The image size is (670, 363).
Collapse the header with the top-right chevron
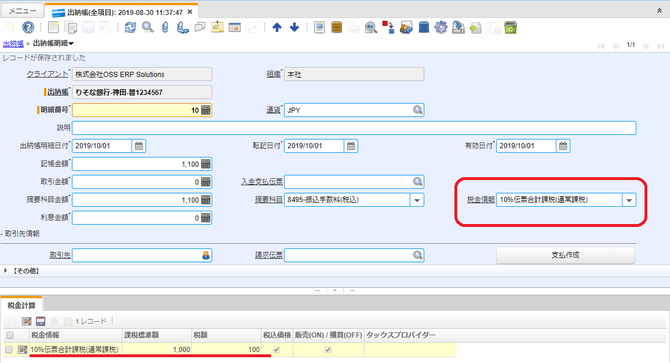pyautogui.click(x=659, y=11)
